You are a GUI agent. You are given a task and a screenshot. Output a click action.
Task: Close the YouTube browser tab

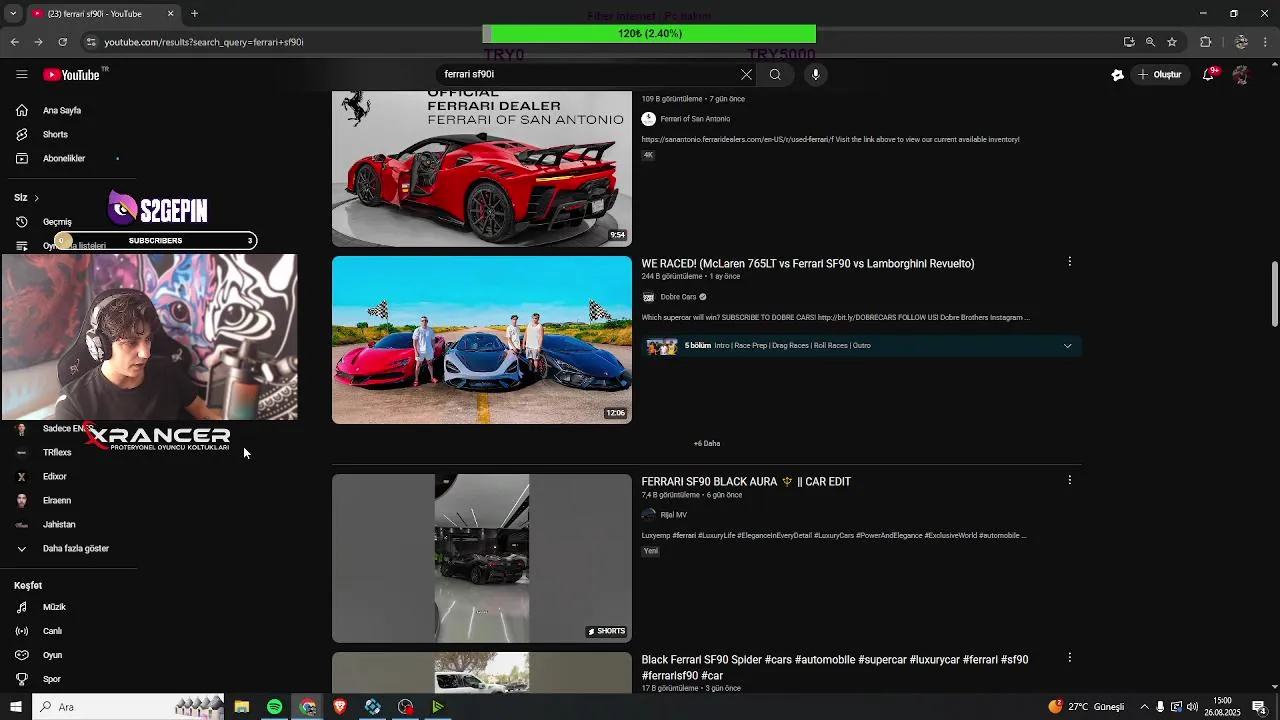click(170, 14)
